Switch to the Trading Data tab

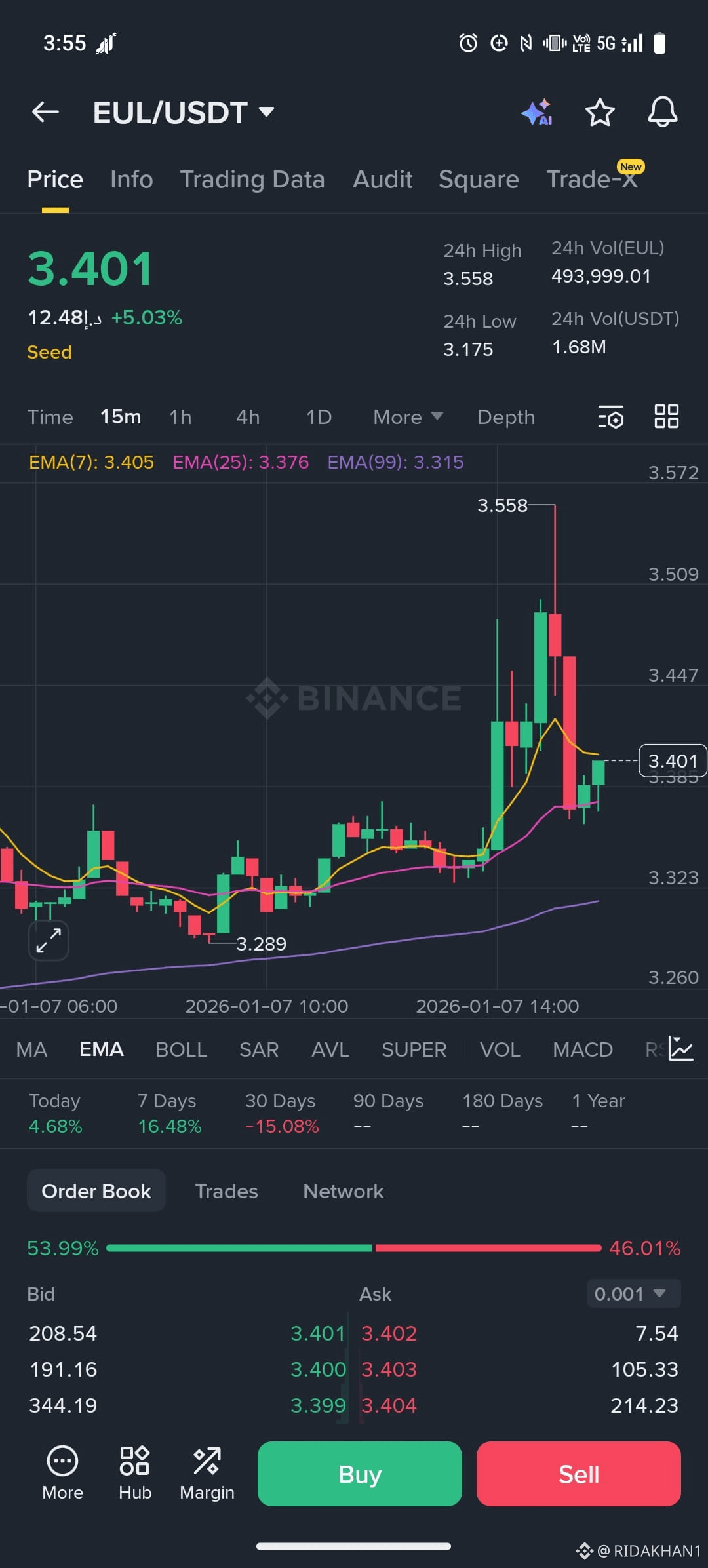pyautogui.click(x=252, y=180)
